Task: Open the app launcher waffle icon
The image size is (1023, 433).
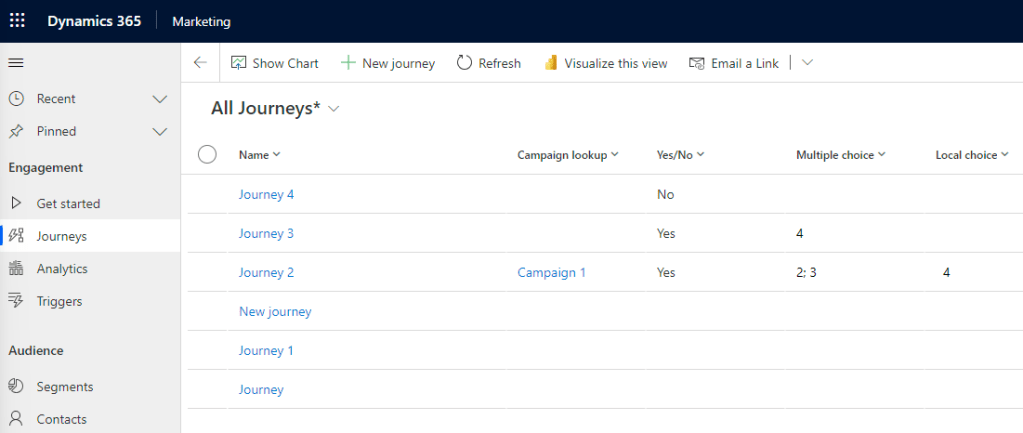Action: (x=17, y=21)
